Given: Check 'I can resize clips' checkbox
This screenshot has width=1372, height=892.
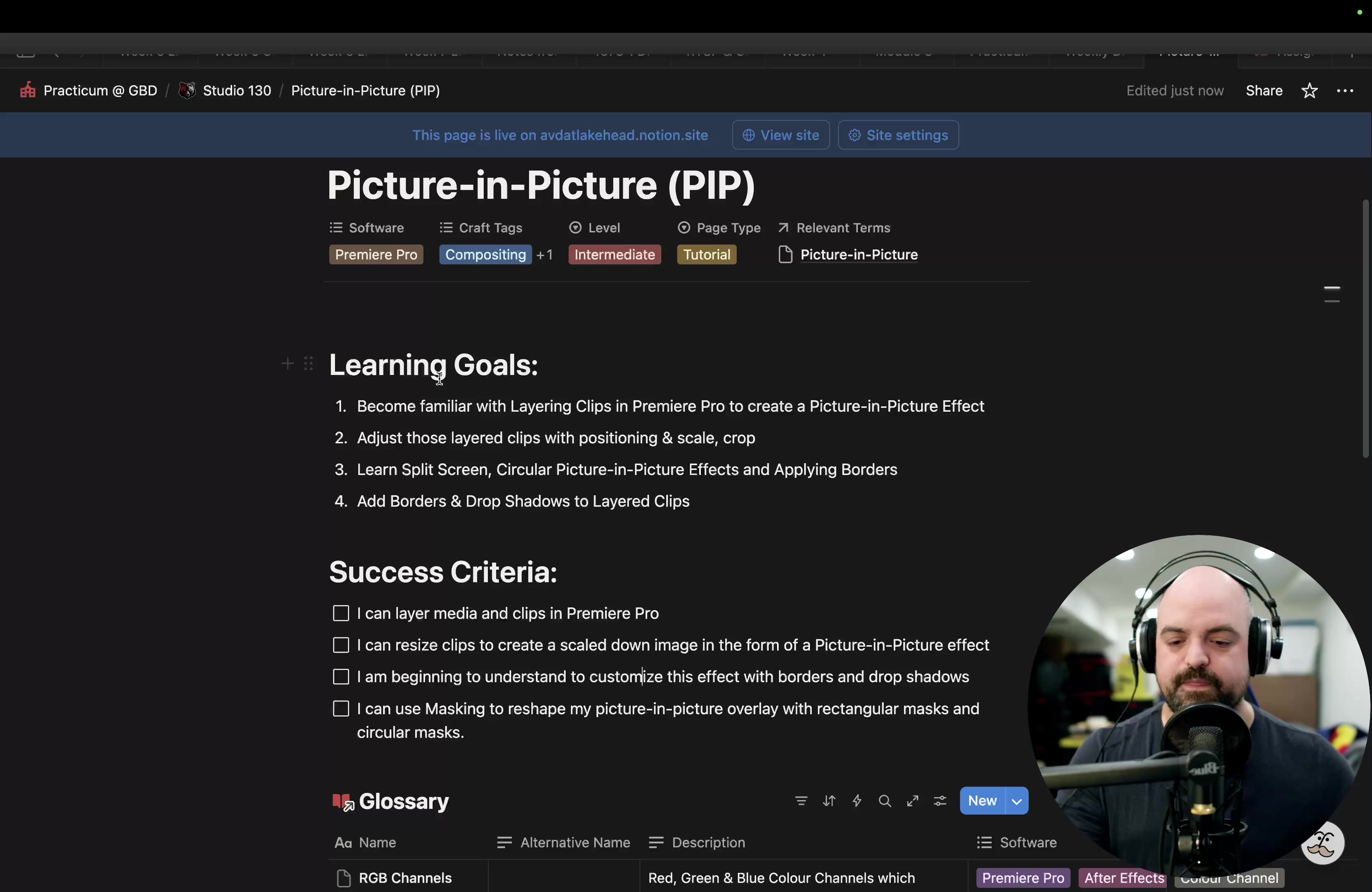Looking at the screenshot, I should (341, 645).
